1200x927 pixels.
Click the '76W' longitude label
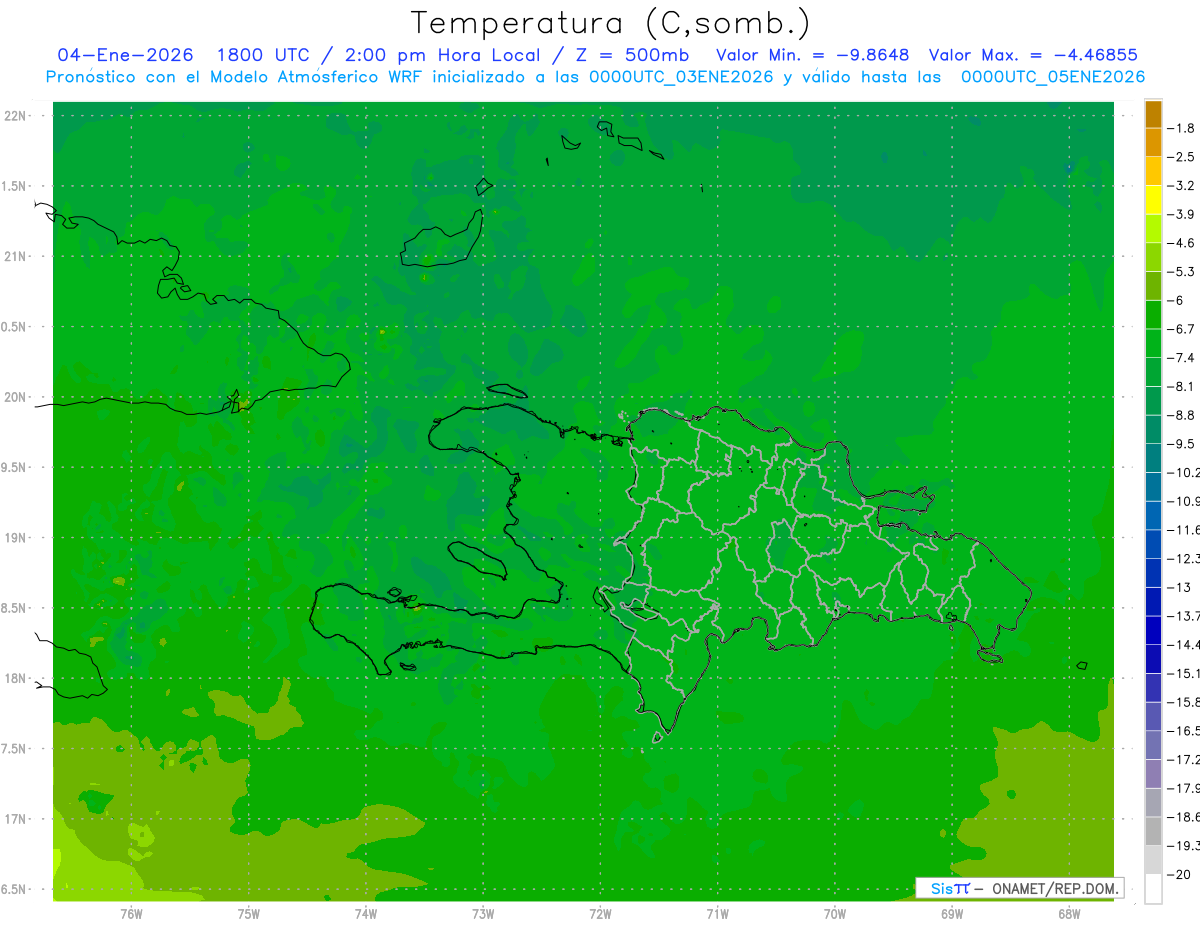131,914
